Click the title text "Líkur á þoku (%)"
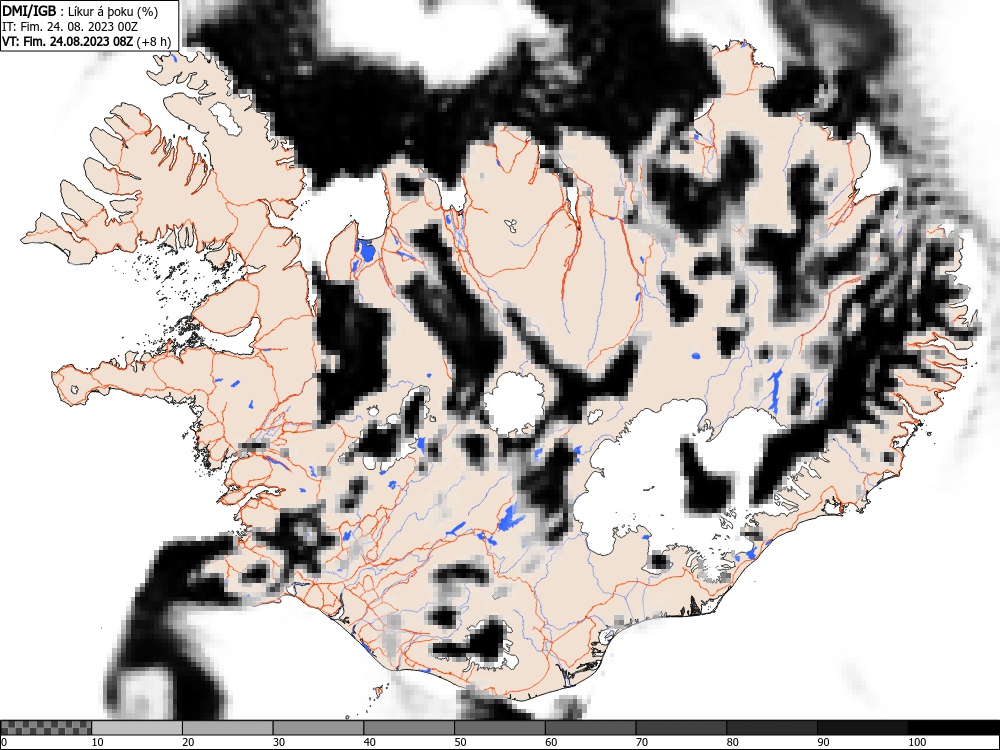1000x750 pixels. tap(113, 11)
